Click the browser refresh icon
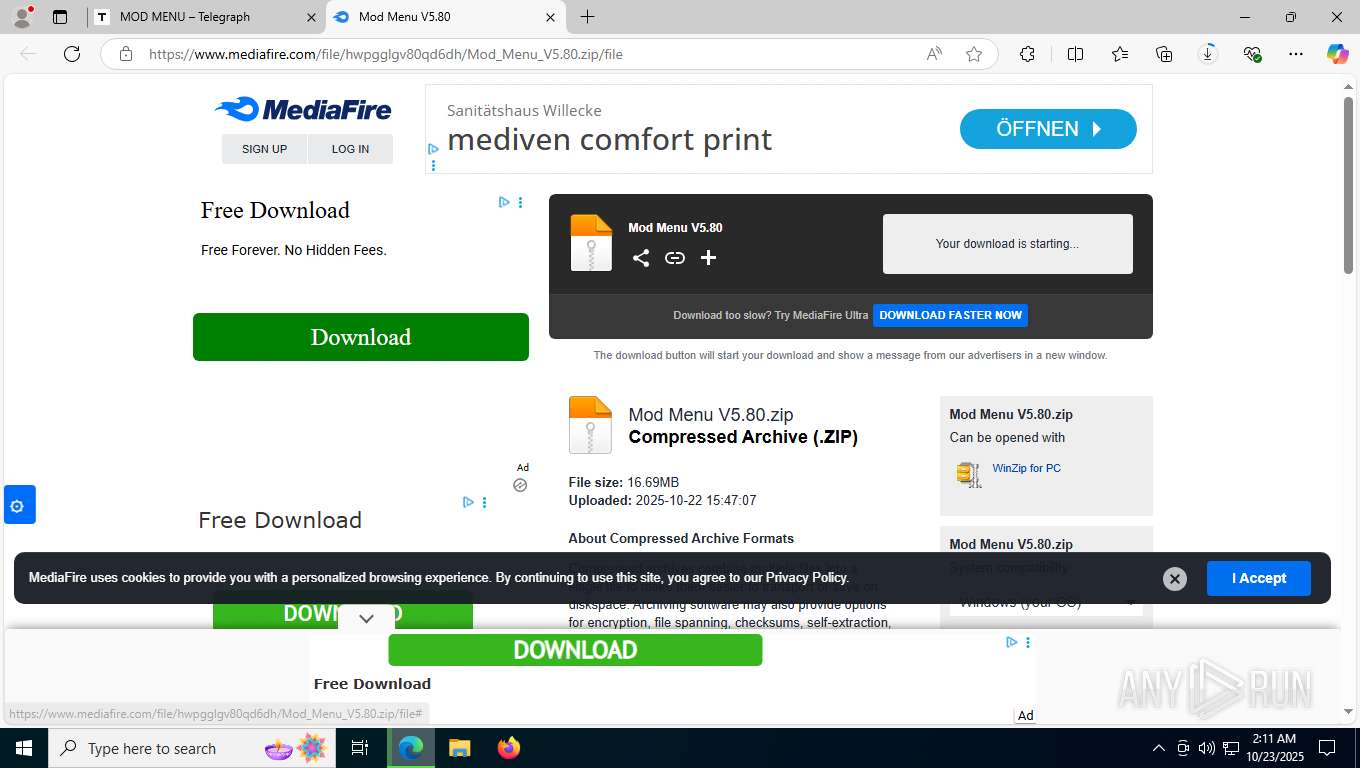Screen dimensions: 1360x768 72,54
